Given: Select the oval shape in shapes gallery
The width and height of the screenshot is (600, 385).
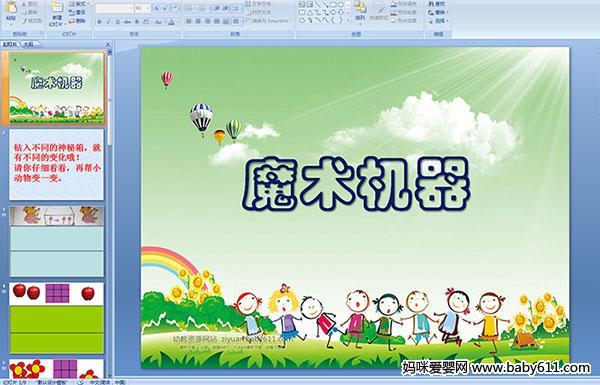Looking at the screenshot, I should (x=342, y=5).
